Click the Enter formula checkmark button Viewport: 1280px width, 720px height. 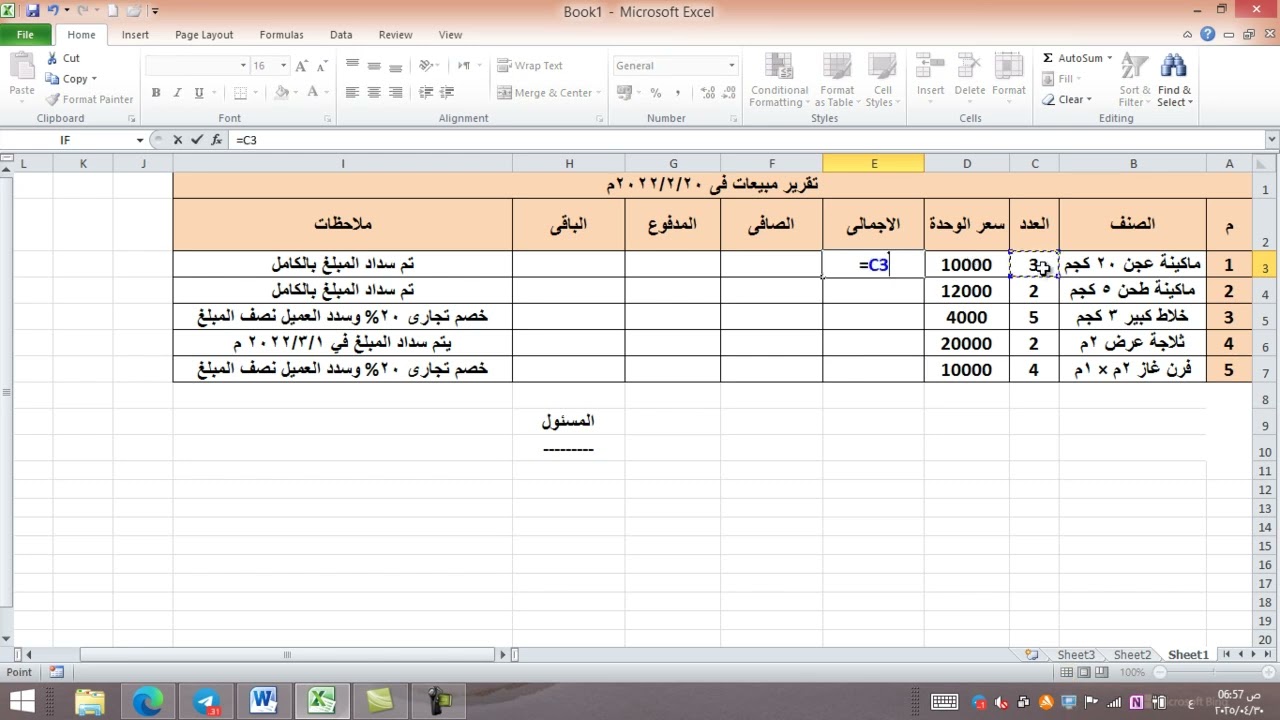[x=197, y=140]
